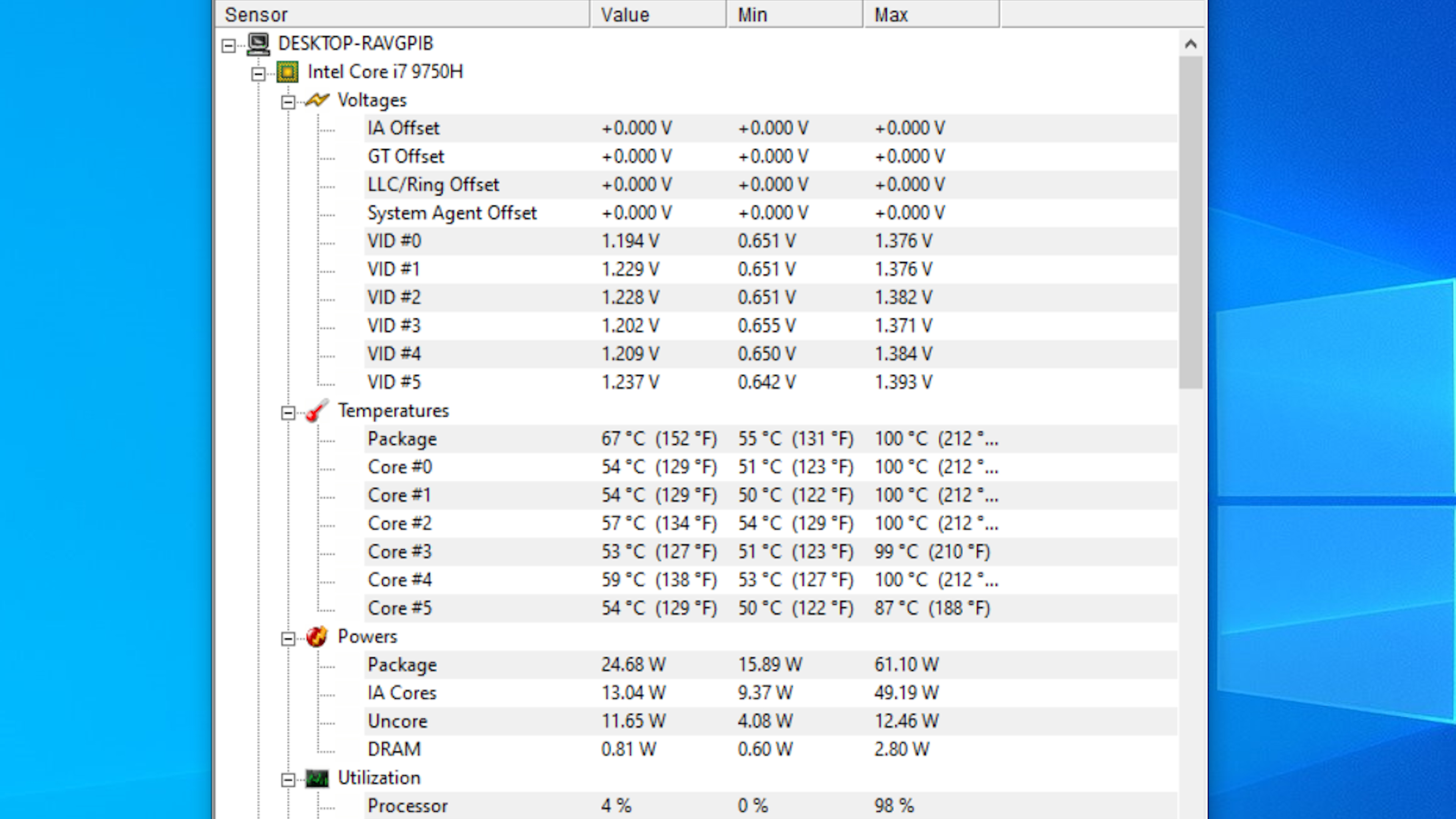The width and height of the screenshot is (1456, 819).
Task: Click the 4 % processor utilization value
Action: click(616, 806)
